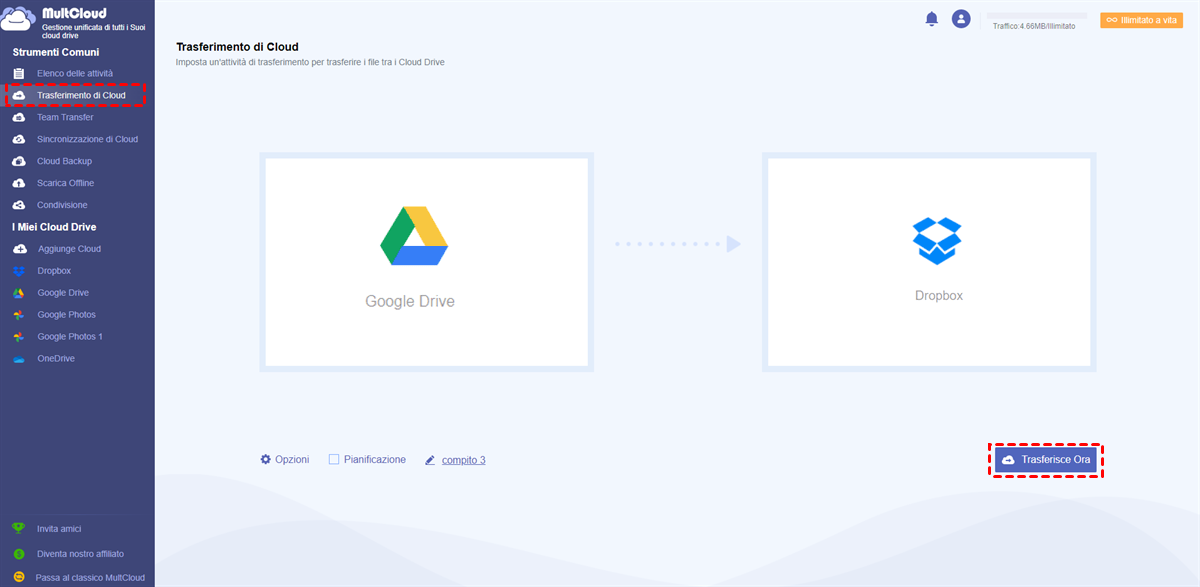Select the Google Drive source box
Viewport: 1200px width, 587px height.
pos(427,262)
